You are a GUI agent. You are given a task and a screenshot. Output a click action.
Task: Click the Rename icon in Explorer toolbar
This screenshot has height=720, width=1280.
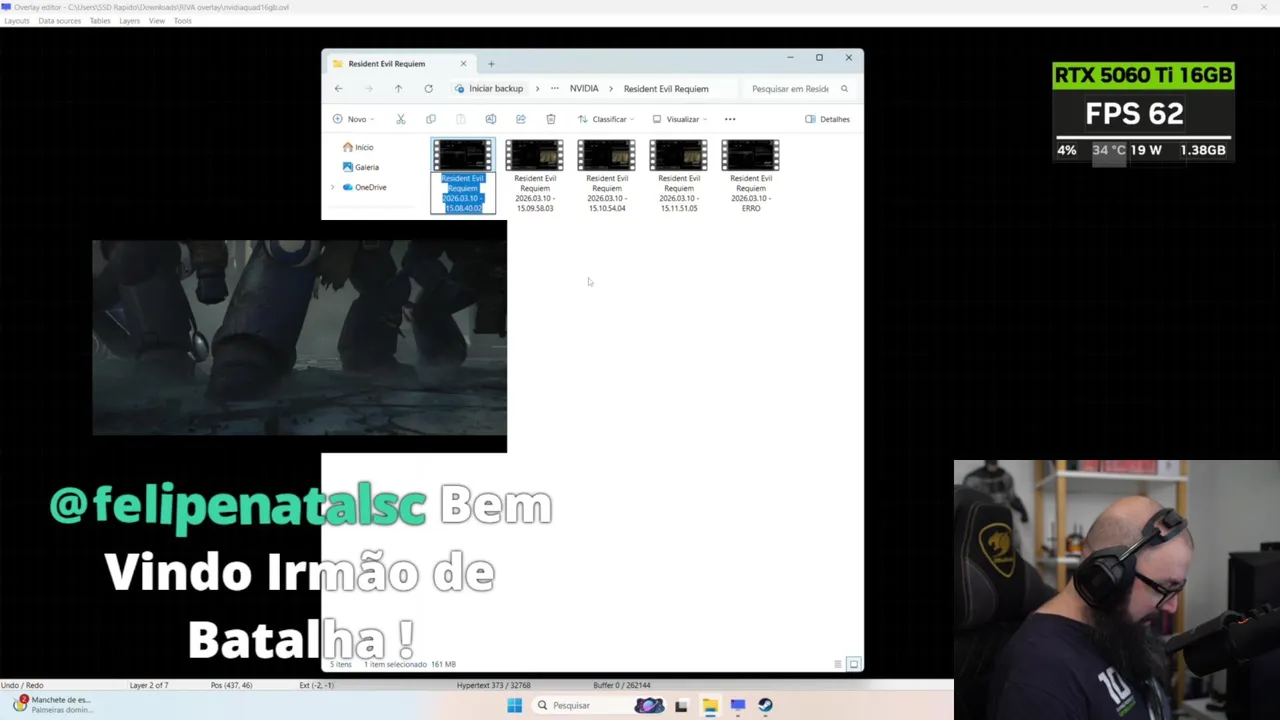[490, 119]
